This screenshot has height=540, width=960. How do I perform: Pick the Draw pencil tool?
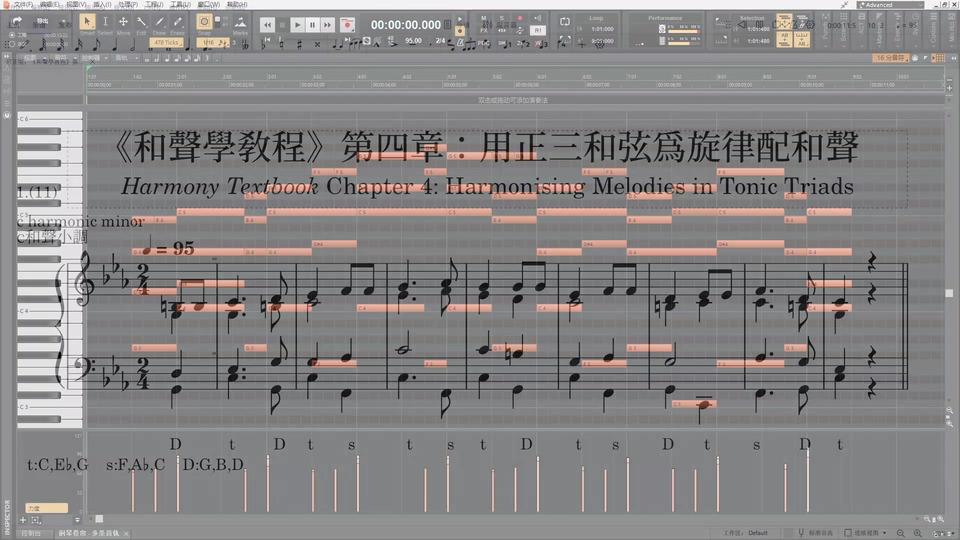pos(159,22)
